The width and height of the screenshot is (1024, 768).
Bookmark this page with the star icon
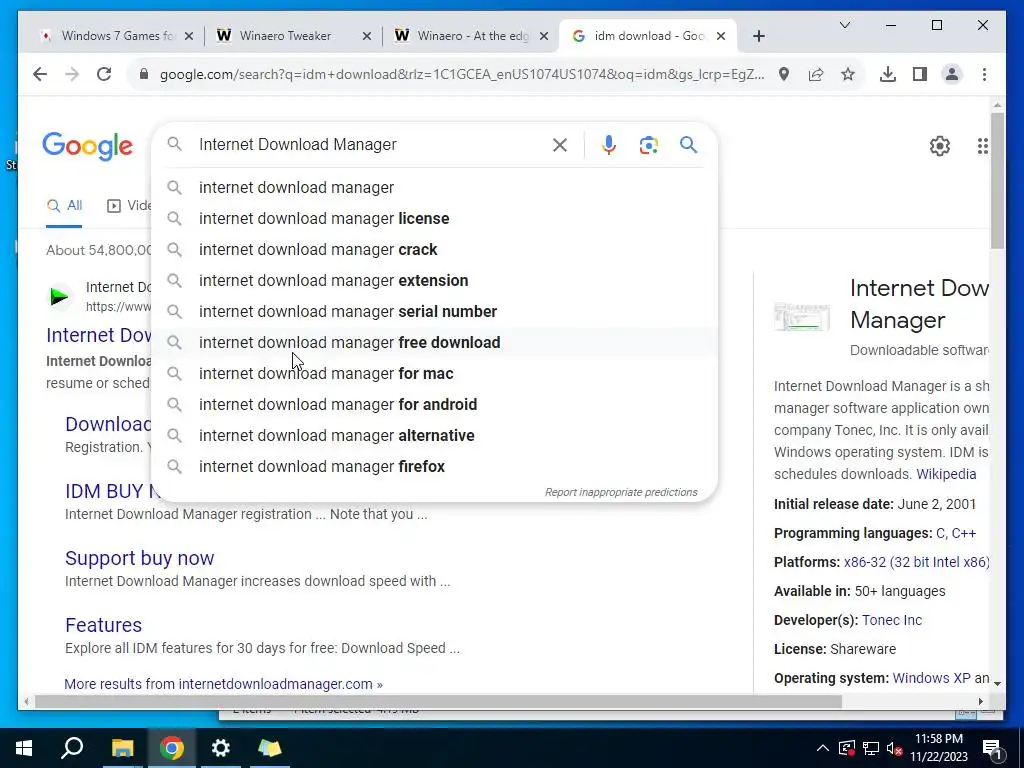pyautogui.click(x=848, y=74)
